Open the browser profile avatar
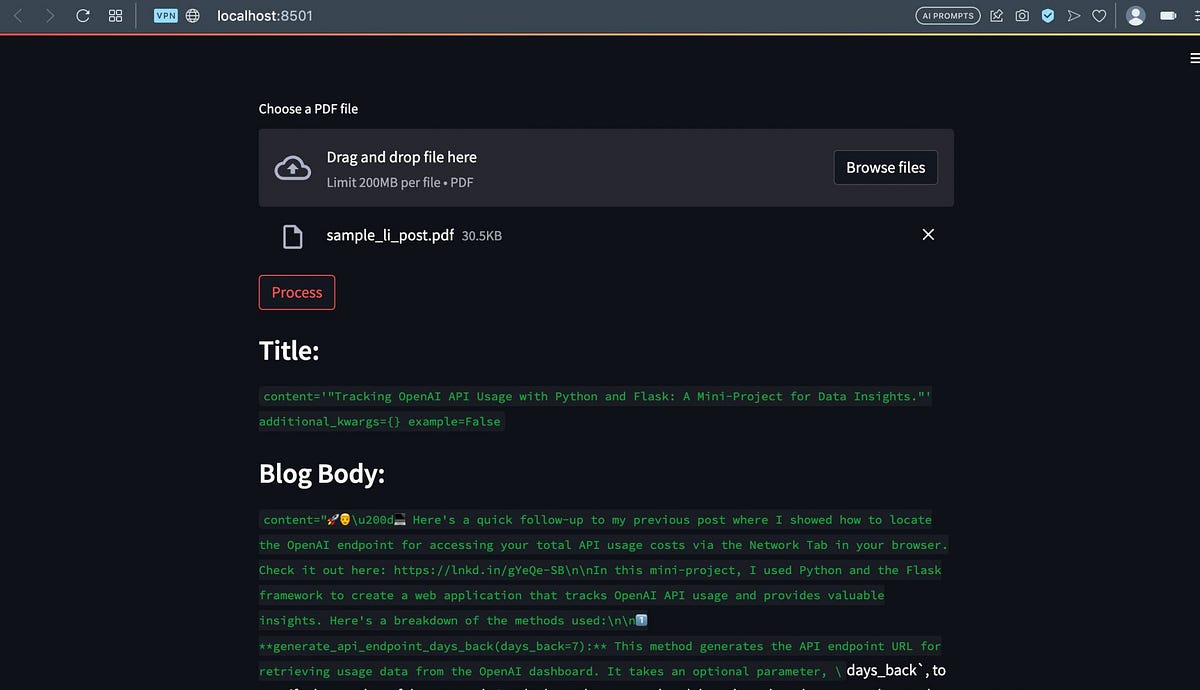 point(1135,15)
